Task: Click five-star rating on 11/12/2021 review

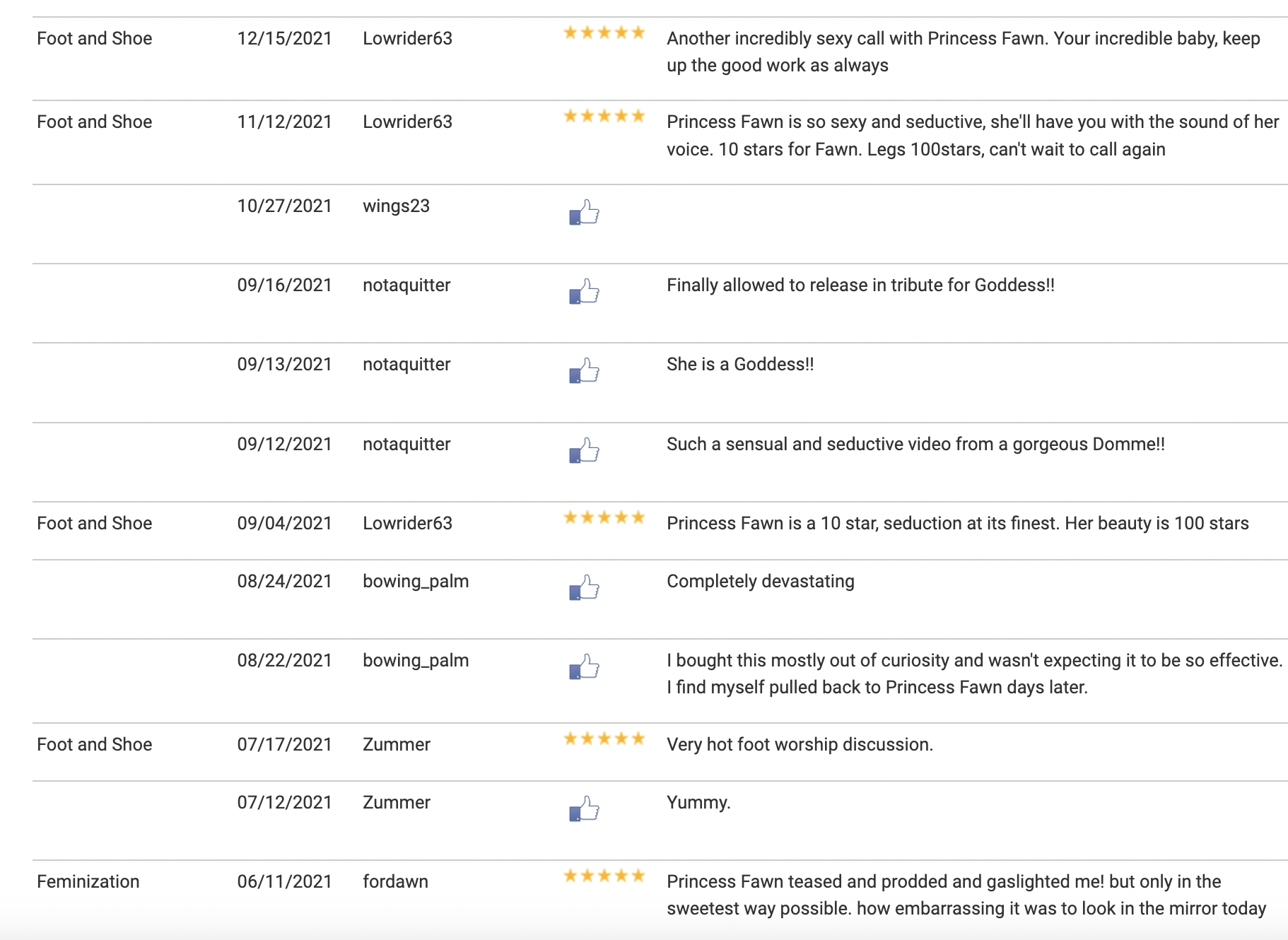Action: 604,116
